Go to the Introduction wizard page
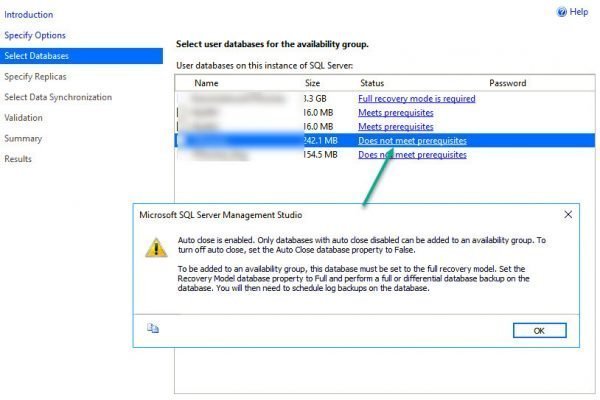The width and height of the screenshot is (600, 400). tap(28, 15)
